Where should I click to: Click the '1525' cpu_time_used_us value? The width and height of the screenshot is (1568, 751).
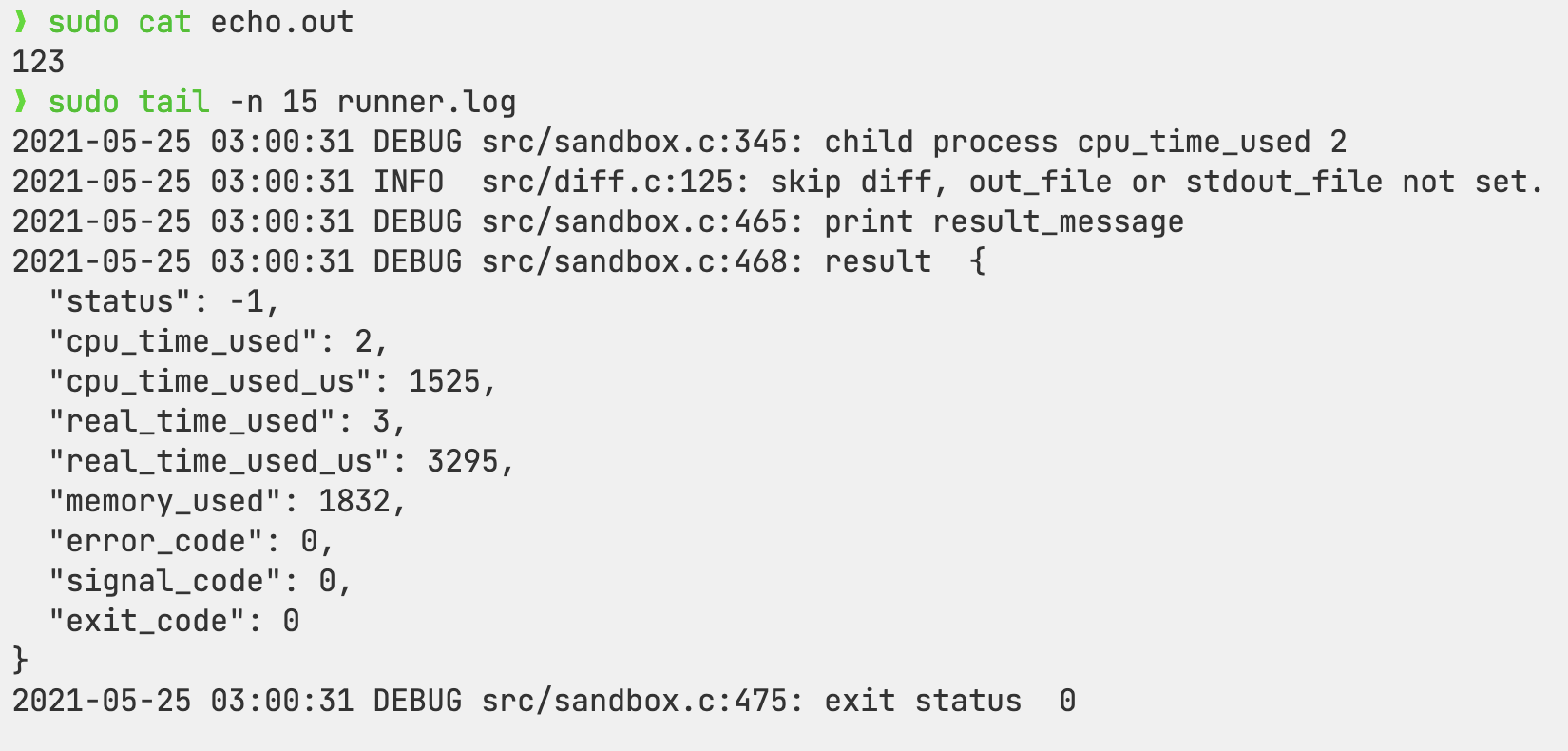click(445, 381)
